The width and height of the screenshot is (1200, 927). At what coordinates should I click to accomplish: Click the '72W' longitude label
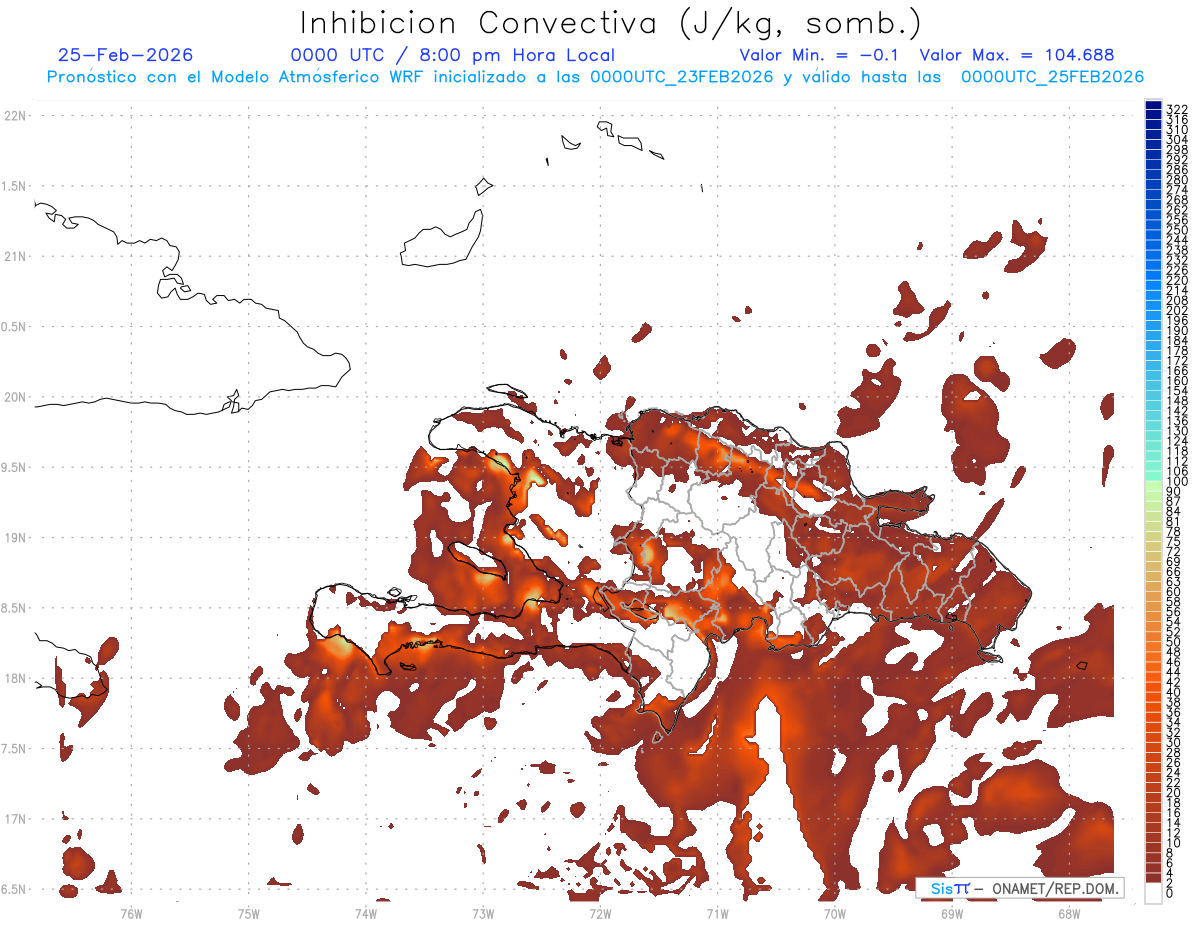(600, 913)
